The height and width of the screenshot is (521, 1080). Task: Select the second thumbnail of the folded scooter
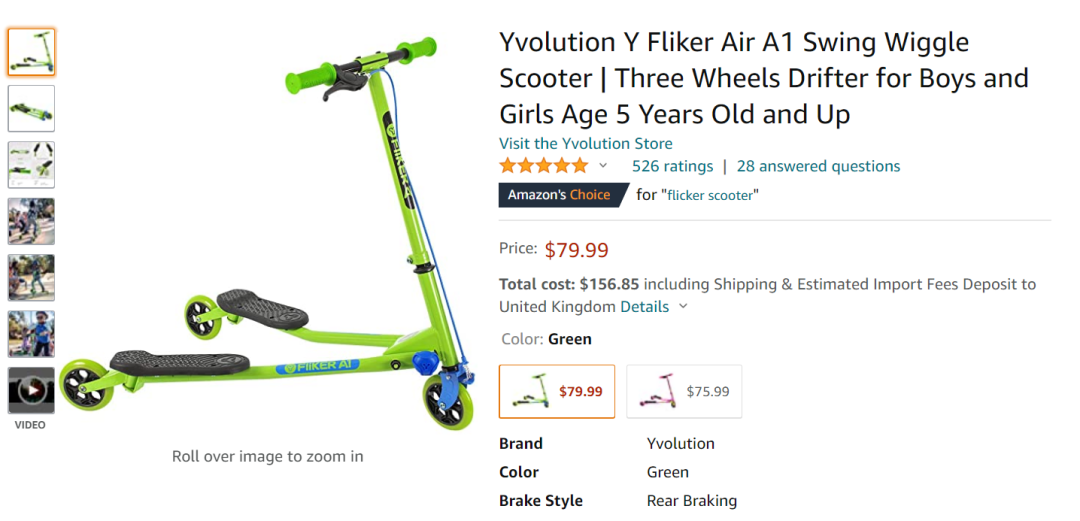(x=31, y=108)
